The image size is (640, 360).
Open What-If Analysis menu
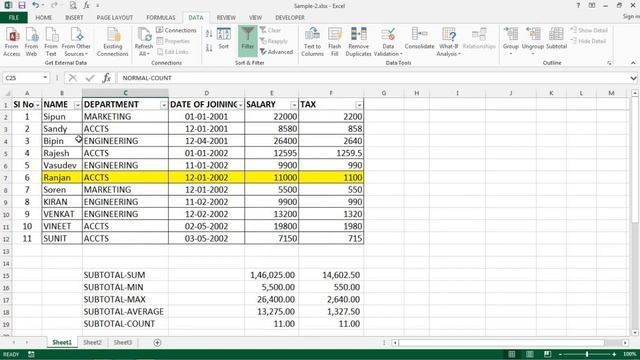(449, 42)
